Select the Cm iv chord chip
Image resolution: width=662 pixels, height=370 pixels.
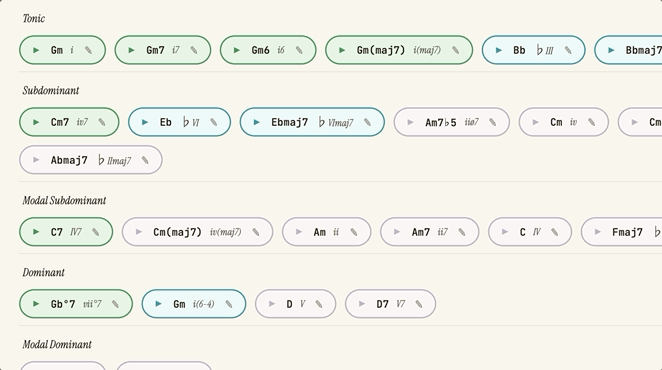(564, 122)
